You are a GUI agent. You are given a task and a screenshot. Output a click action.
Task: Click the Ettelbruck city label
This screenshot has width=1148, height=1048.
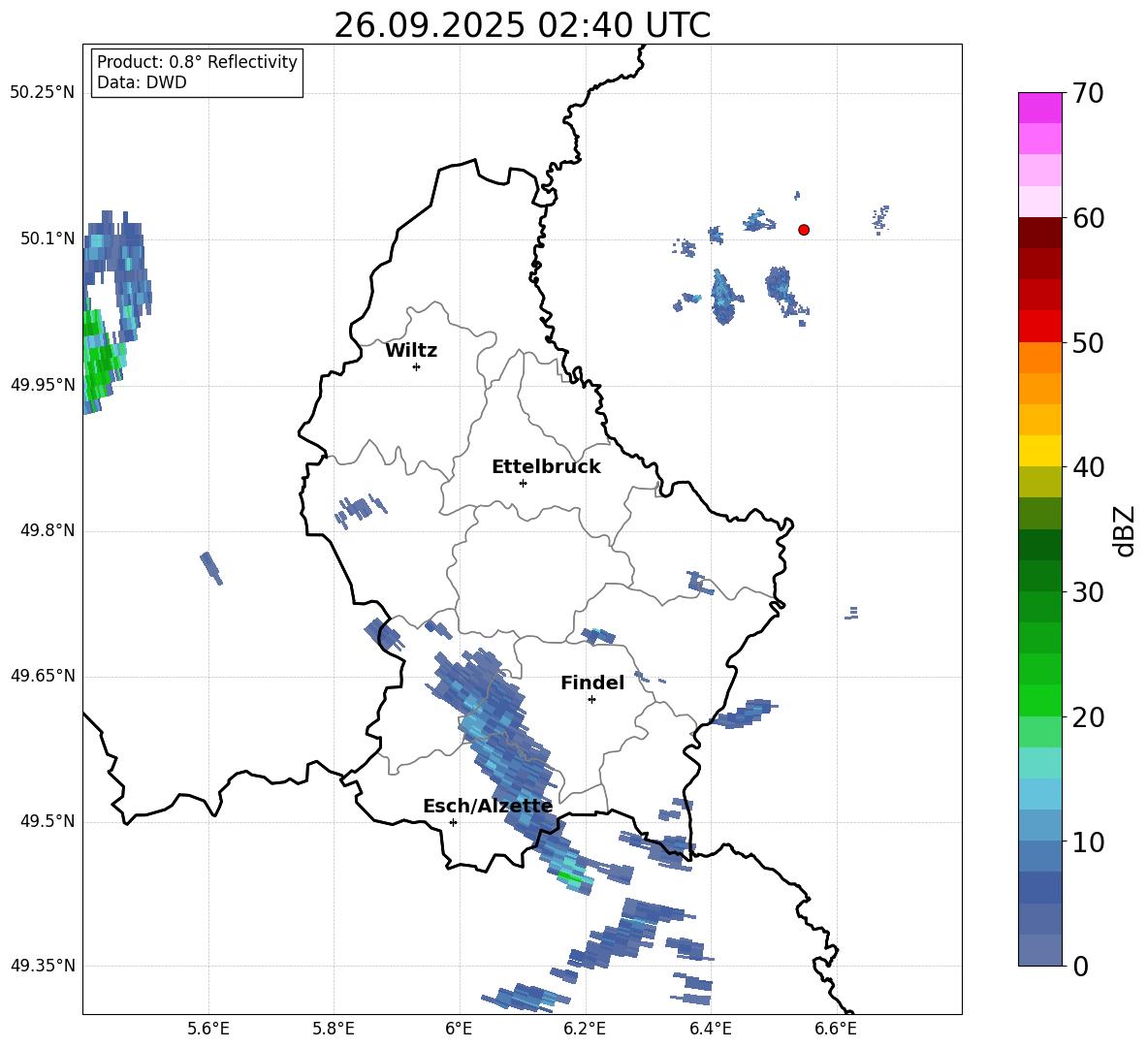point(546,467)
